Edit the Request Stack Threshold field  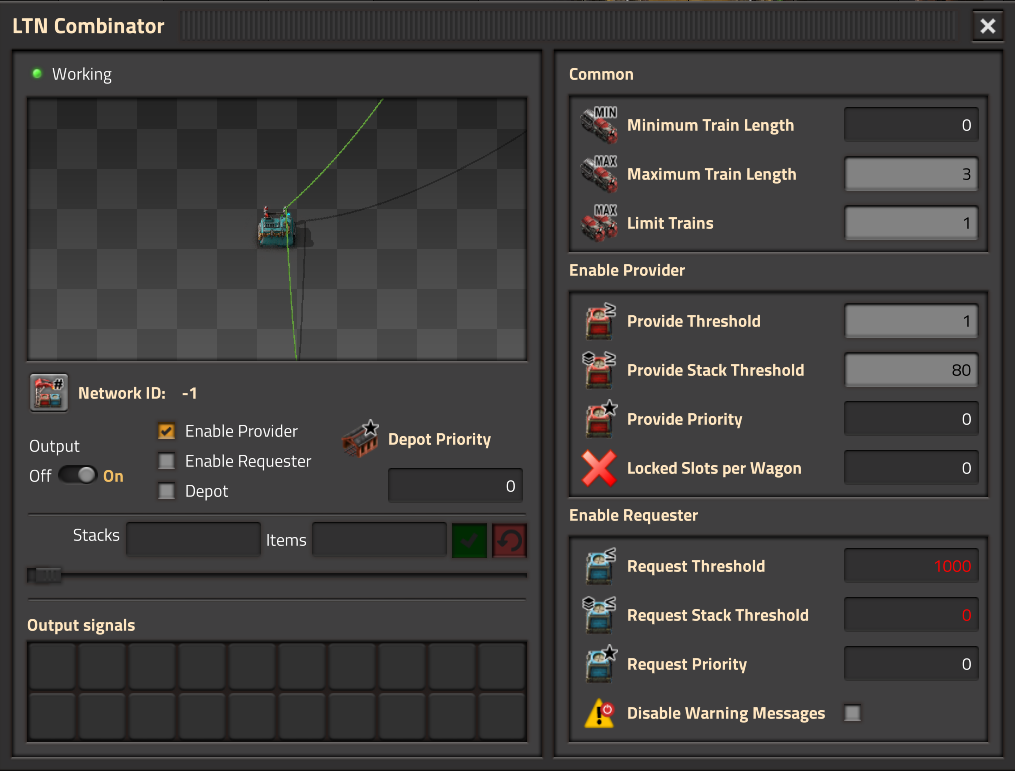(x=911, y=615)
